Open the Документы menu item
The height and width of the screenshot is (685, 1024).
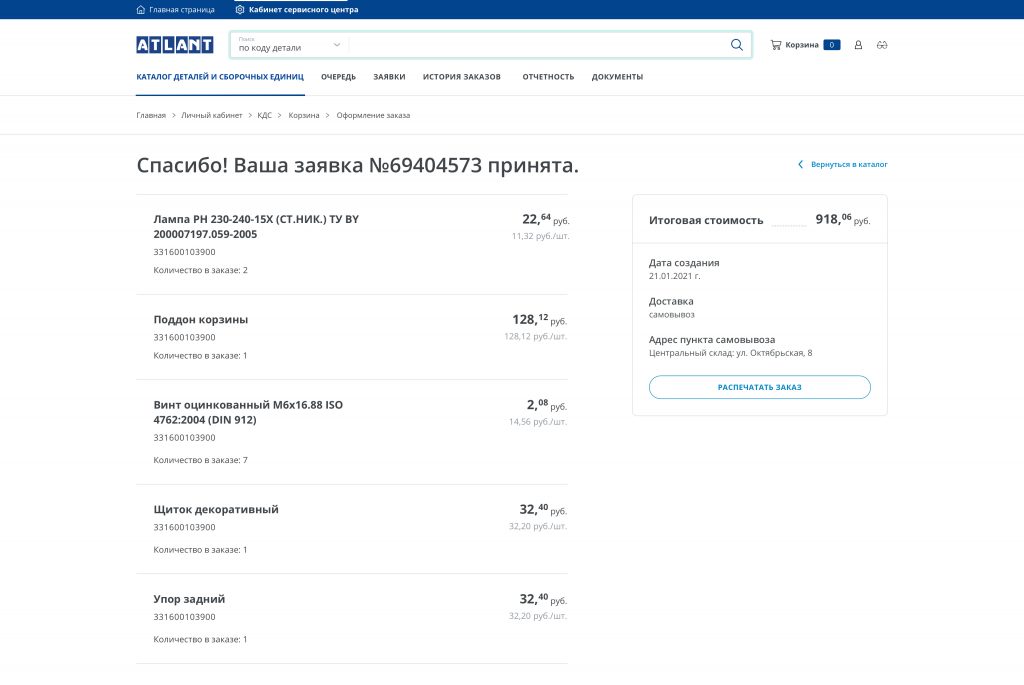pos(617,77)
